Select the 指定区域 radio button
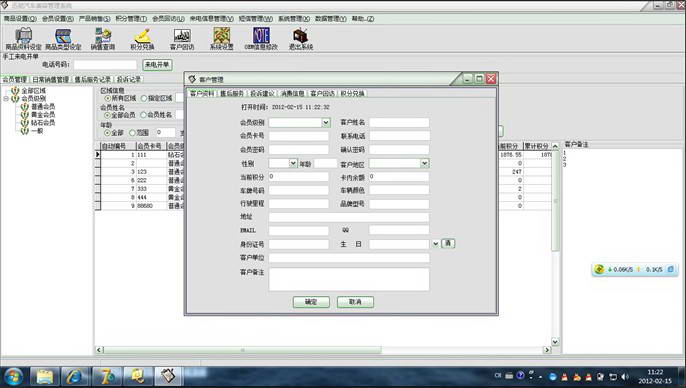The image size is (686, 388). 144,98
